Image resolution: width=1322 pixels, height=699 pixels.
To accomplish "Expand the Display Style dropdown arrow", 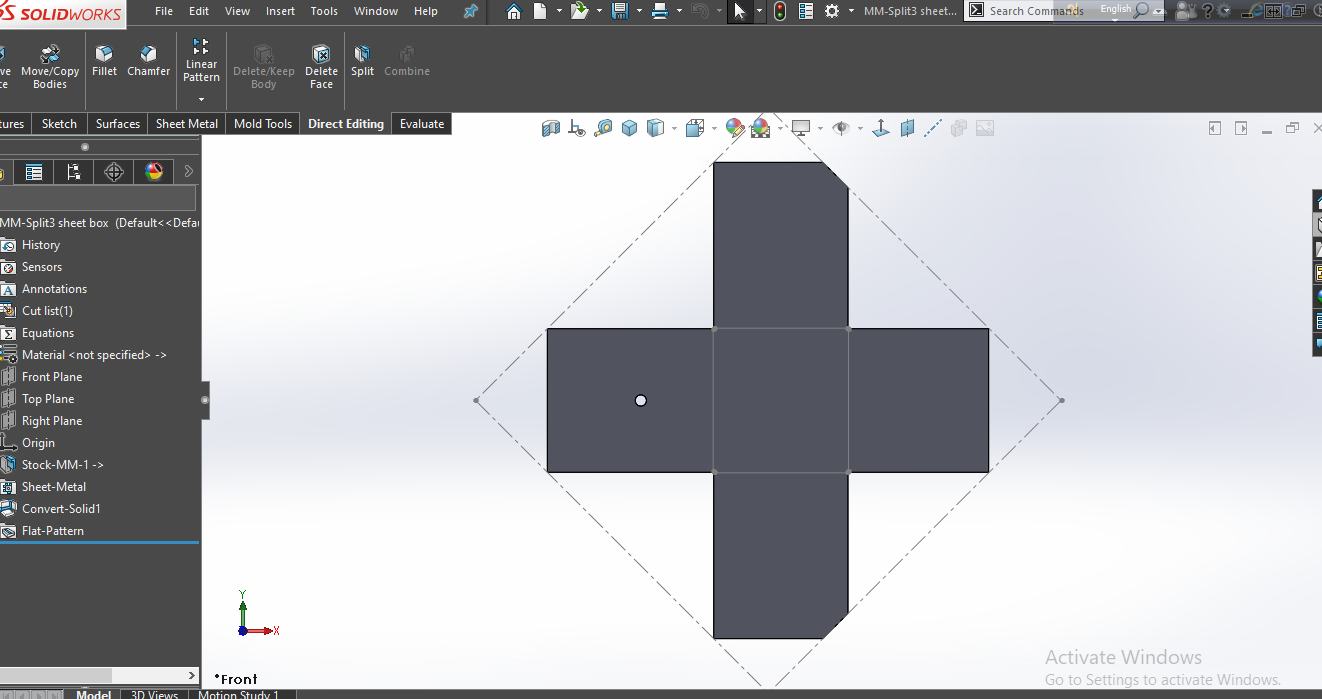I will (675, 128).
